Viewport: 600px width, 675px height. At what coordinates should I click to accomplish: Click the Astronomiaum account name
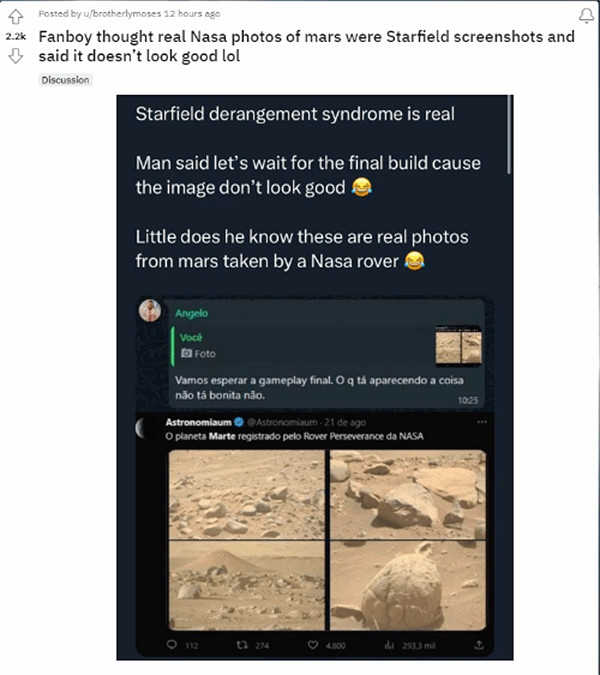coord(199,423)
